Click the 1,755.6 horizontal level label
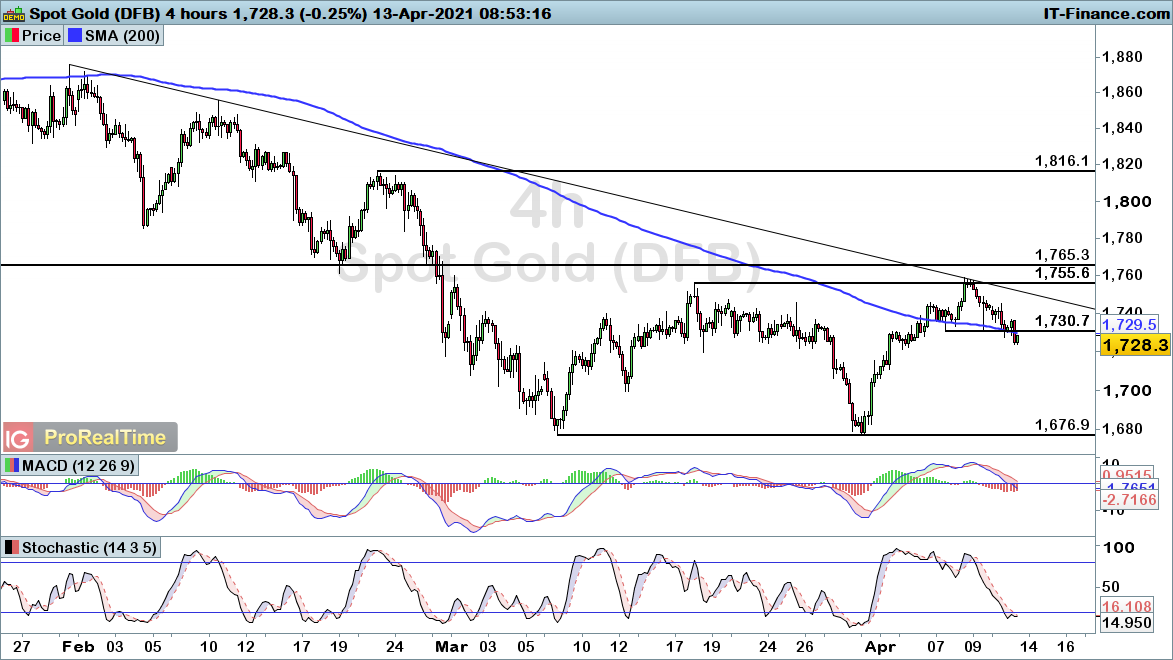The image size is (1173, 660). coord(1062,273)
